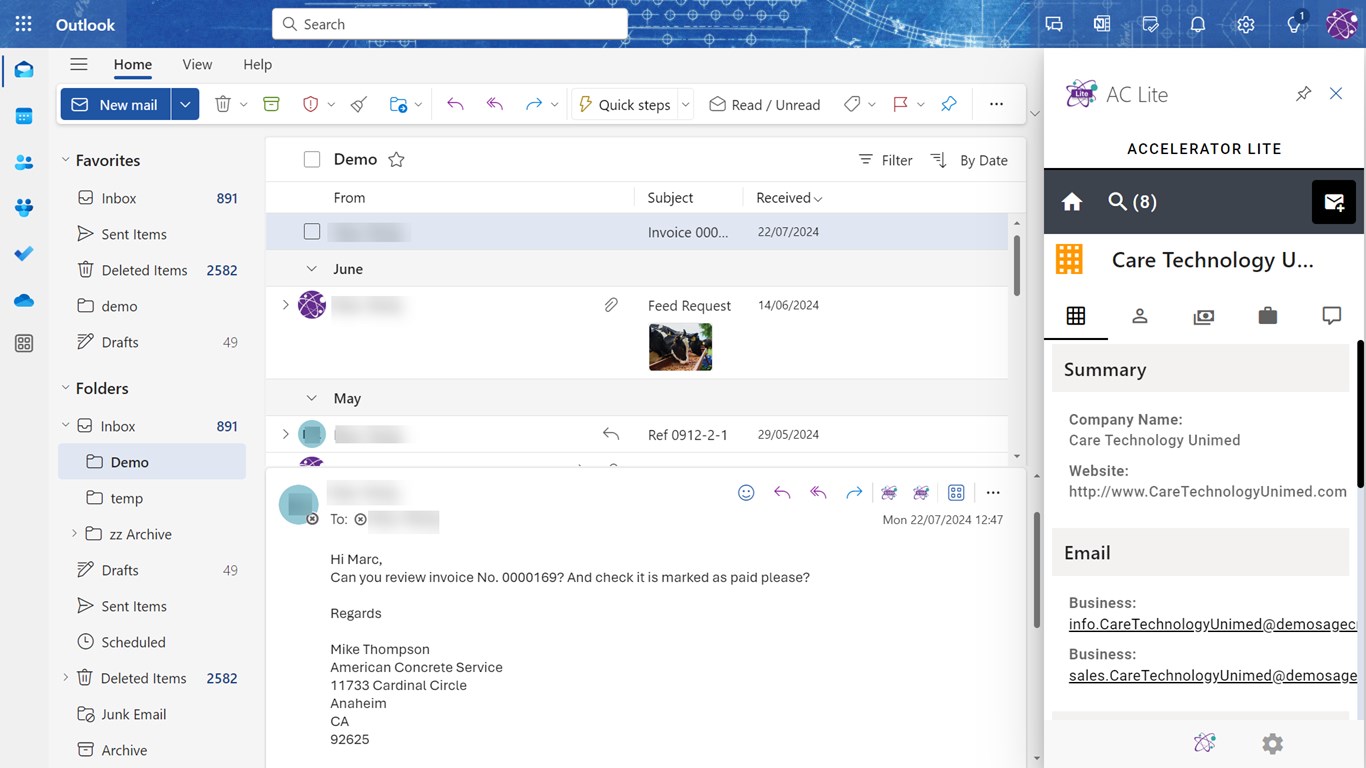Add emoji reaction to the open email
The height and width of the screenshot is (768, 1366).
pyautogui.click(x=746, y=492)
